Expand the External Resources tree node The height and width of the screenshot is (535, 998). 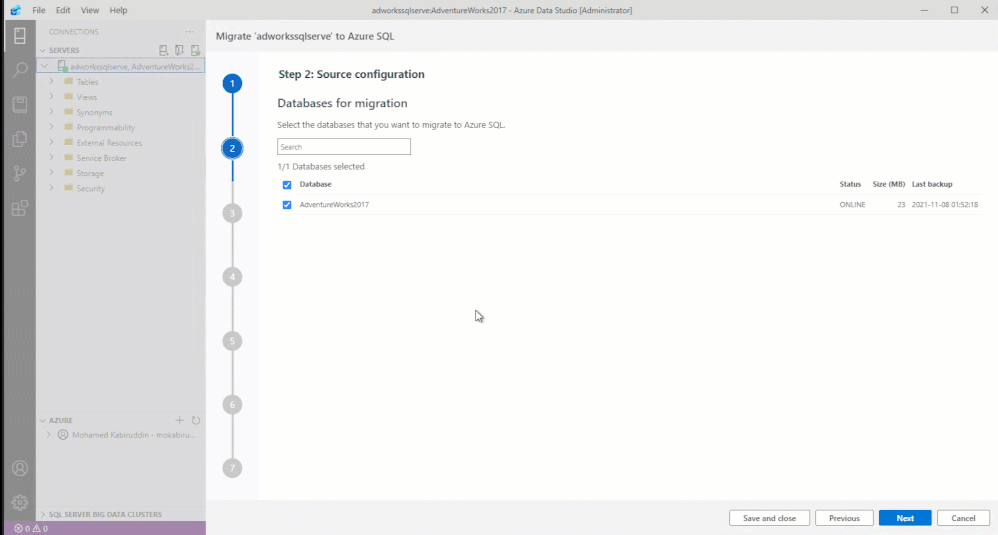[x=52, y=142]
